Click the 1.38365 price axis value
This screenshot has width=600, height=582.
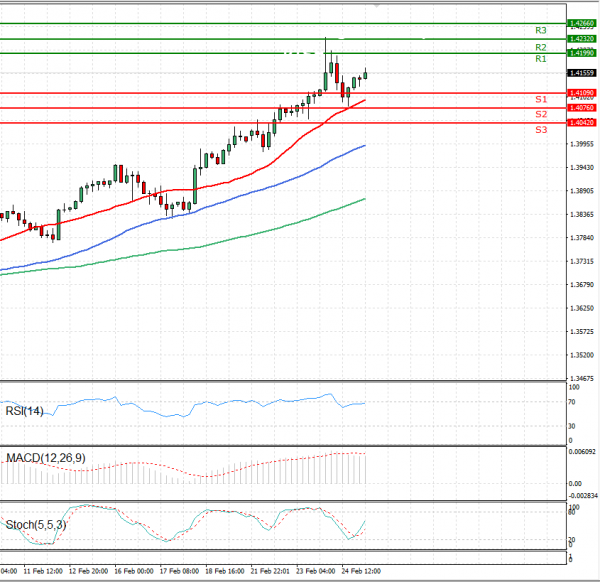582,214
